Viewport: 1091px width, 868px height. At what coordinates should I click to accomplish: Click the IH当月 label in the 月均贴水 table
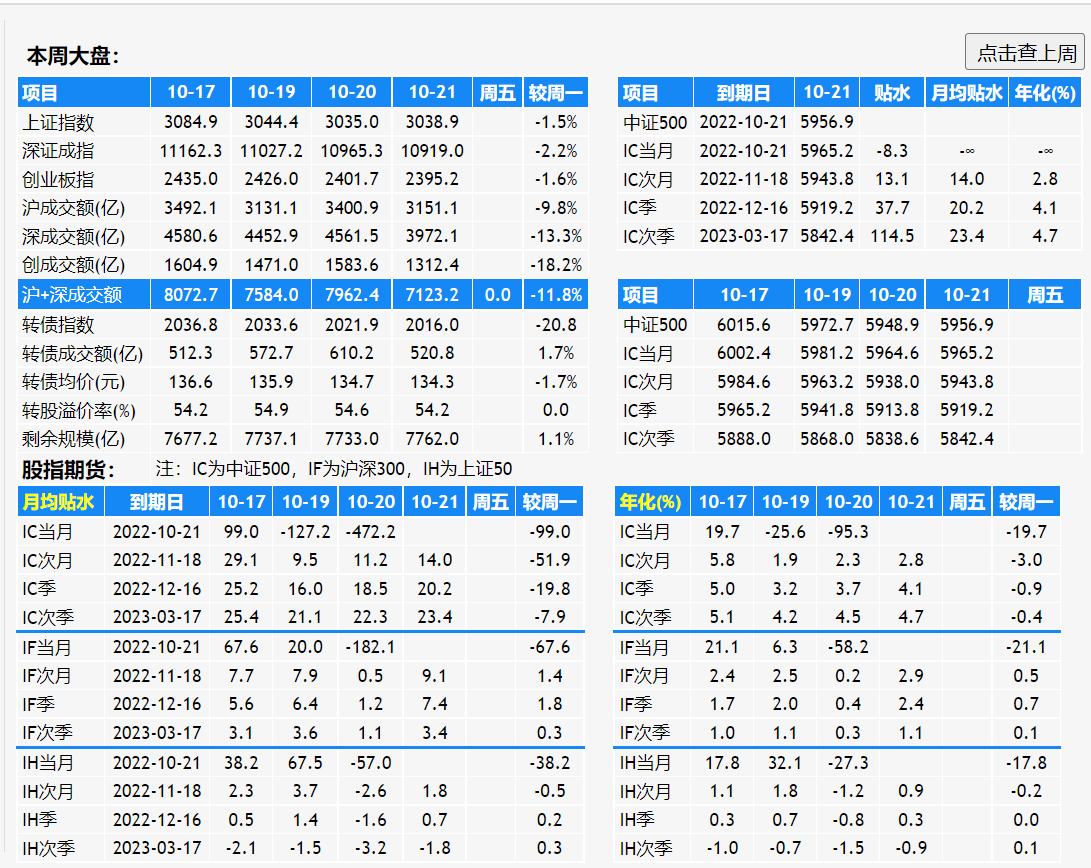point(47,764)
